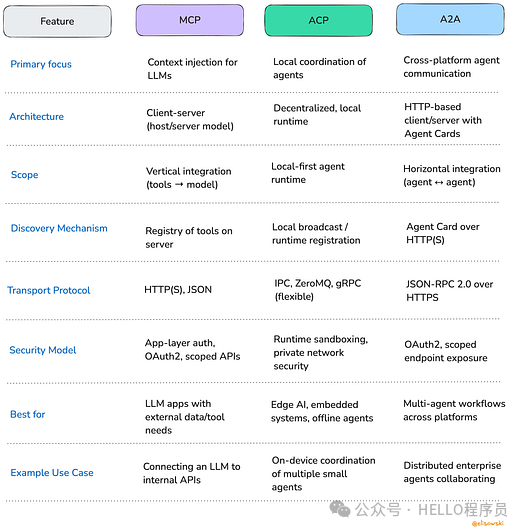
Task: Click the Primary focus row label
Action: (41, 64)
